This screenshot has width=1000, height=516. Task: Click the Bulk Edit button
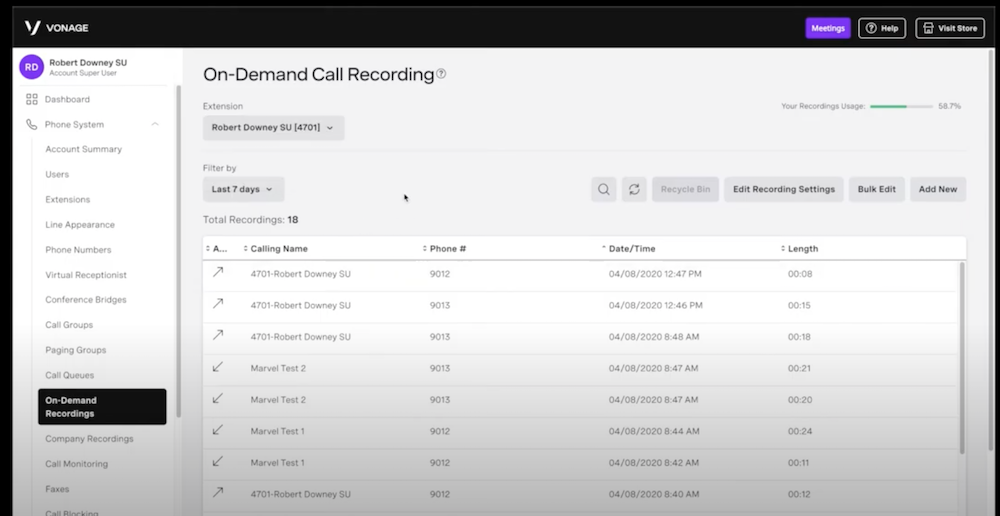point(876,189)
